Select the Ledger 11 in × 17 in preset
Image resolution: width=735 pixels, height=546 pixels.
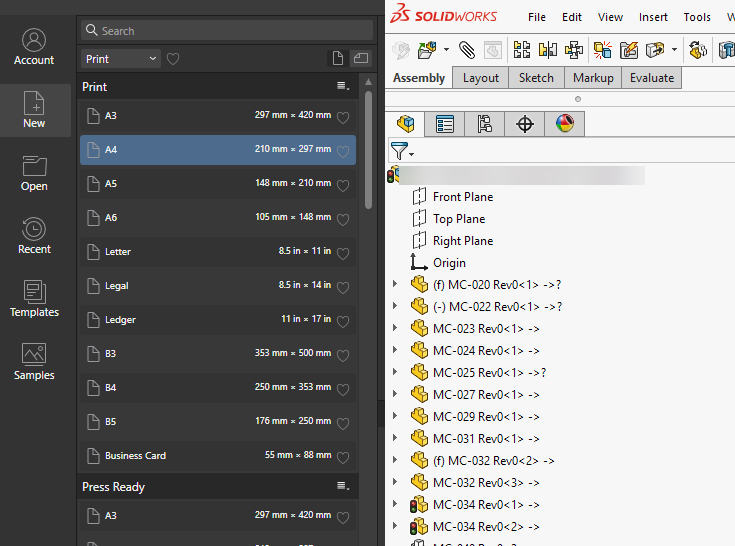218,320
